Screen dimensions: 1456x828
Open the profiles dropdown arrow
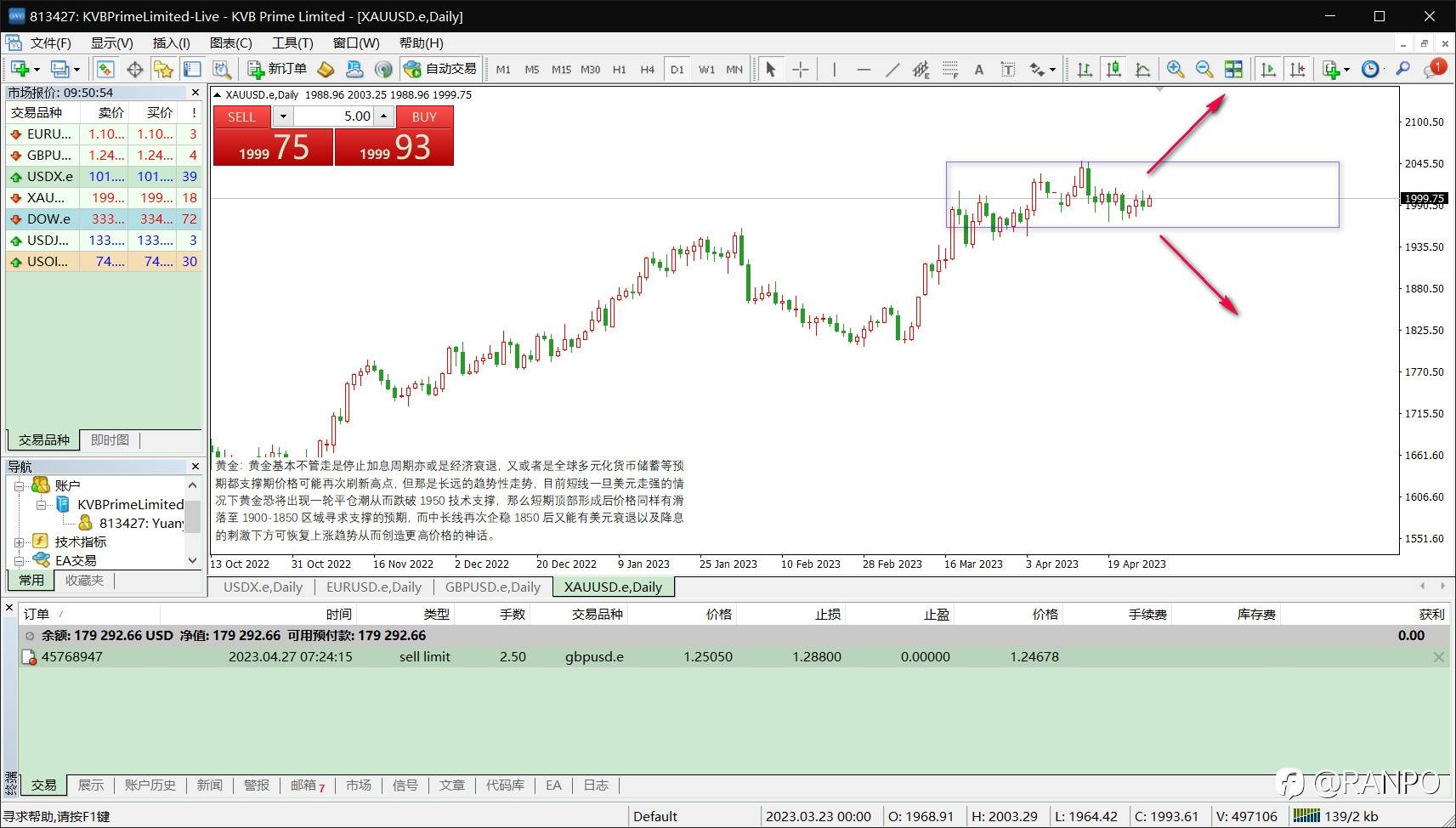[76, 70]
